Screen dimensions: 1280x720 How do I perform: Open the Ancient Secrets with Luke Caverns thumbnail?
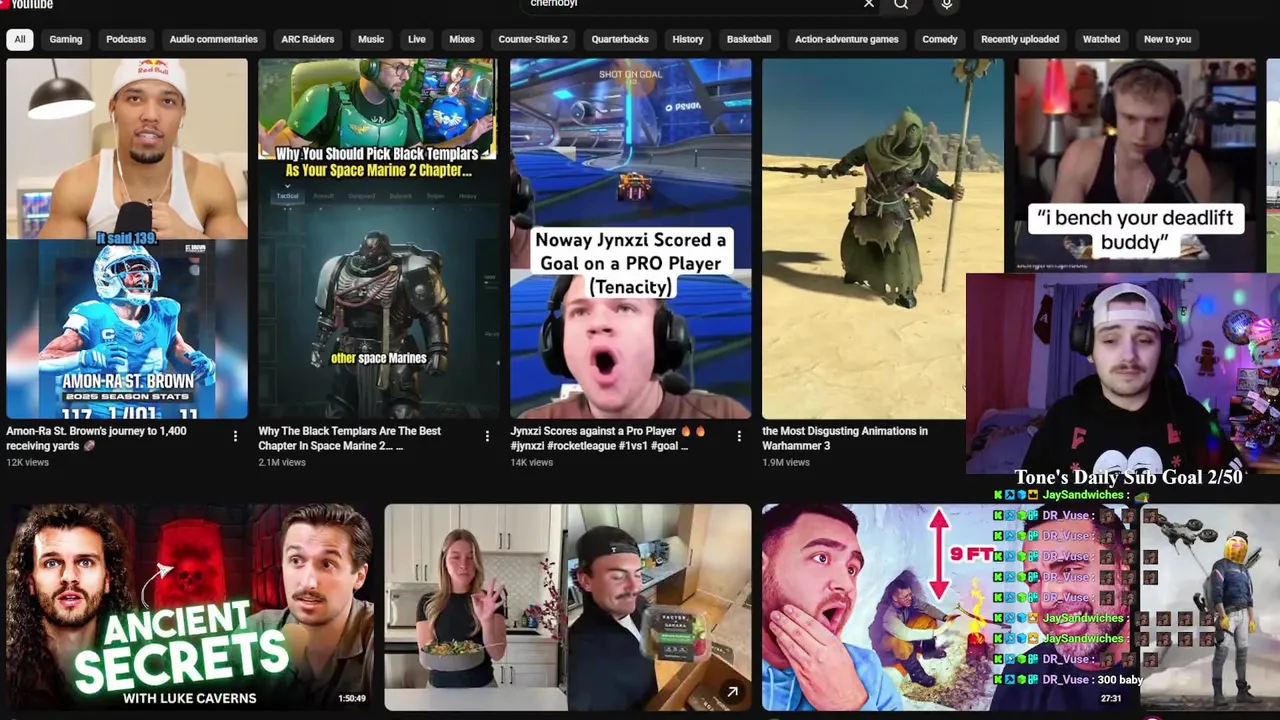tap(190, 607)
